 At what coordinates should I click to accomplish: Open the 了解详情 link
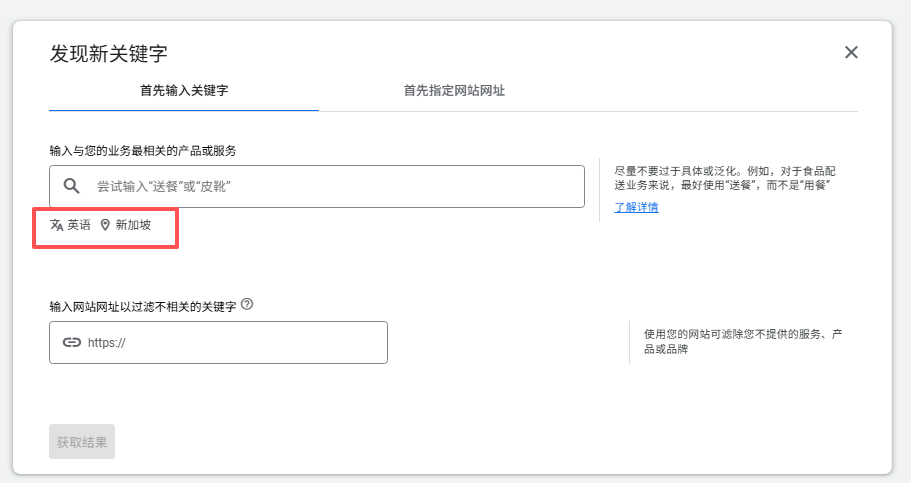[636, 207]
